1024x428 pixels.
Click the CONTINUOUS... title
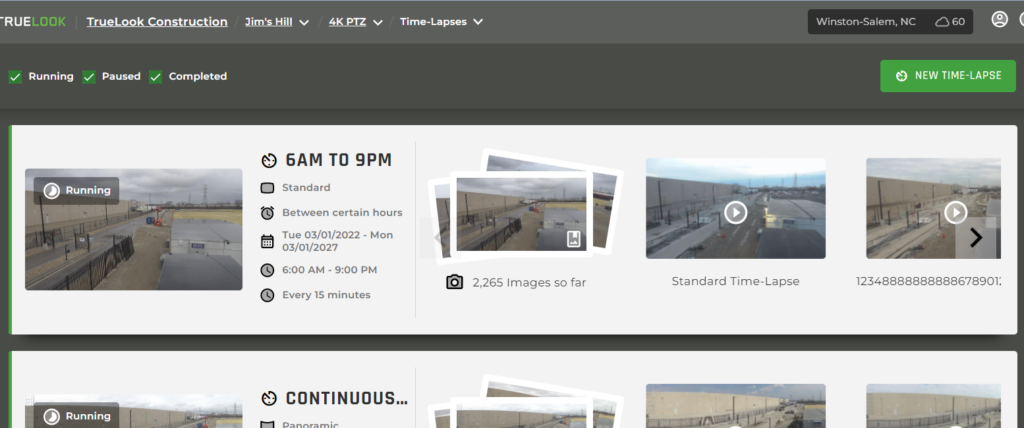pos(347,399)
